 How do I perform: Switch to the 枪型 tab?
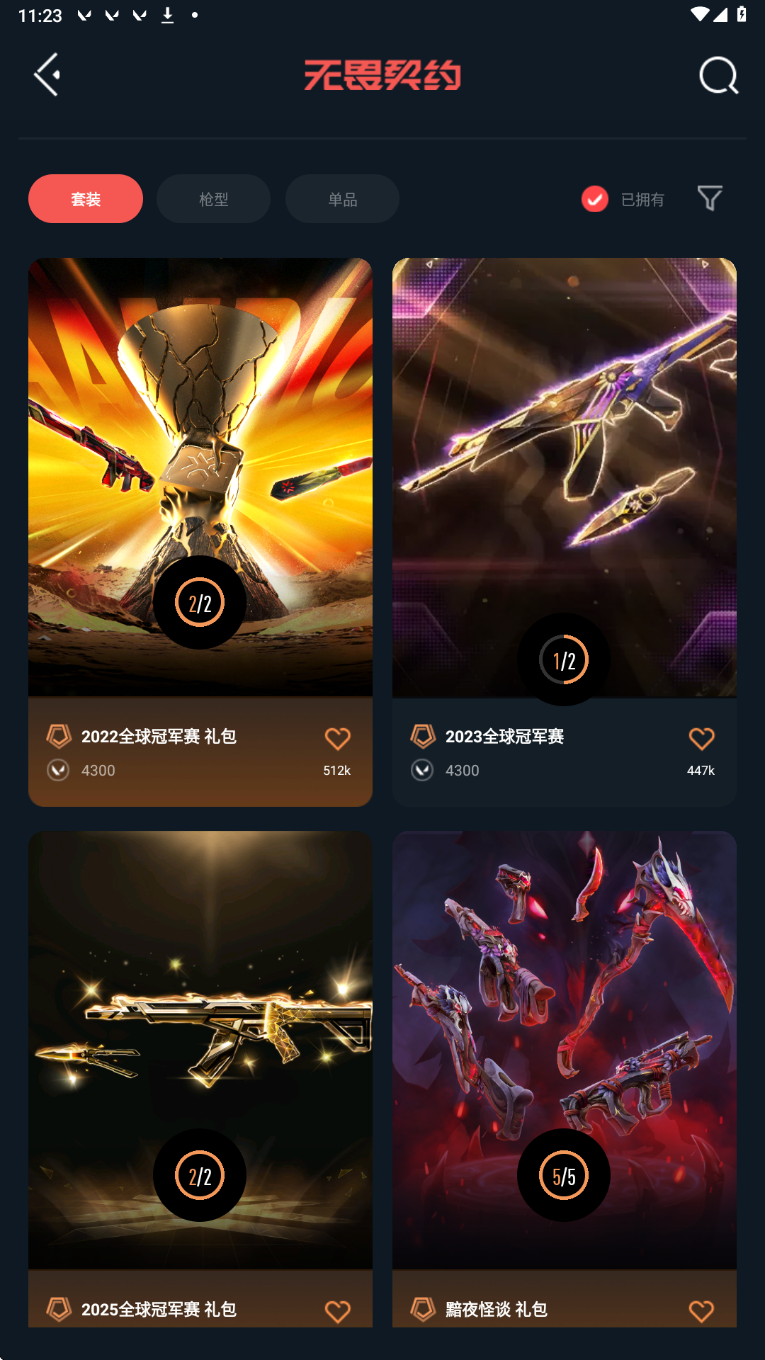(214, 199)
